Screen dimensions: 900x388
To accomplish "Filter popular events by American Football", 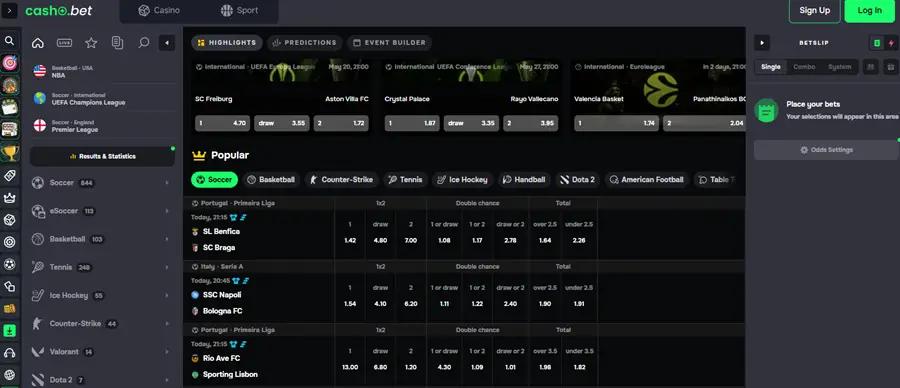I will [647, 180].
